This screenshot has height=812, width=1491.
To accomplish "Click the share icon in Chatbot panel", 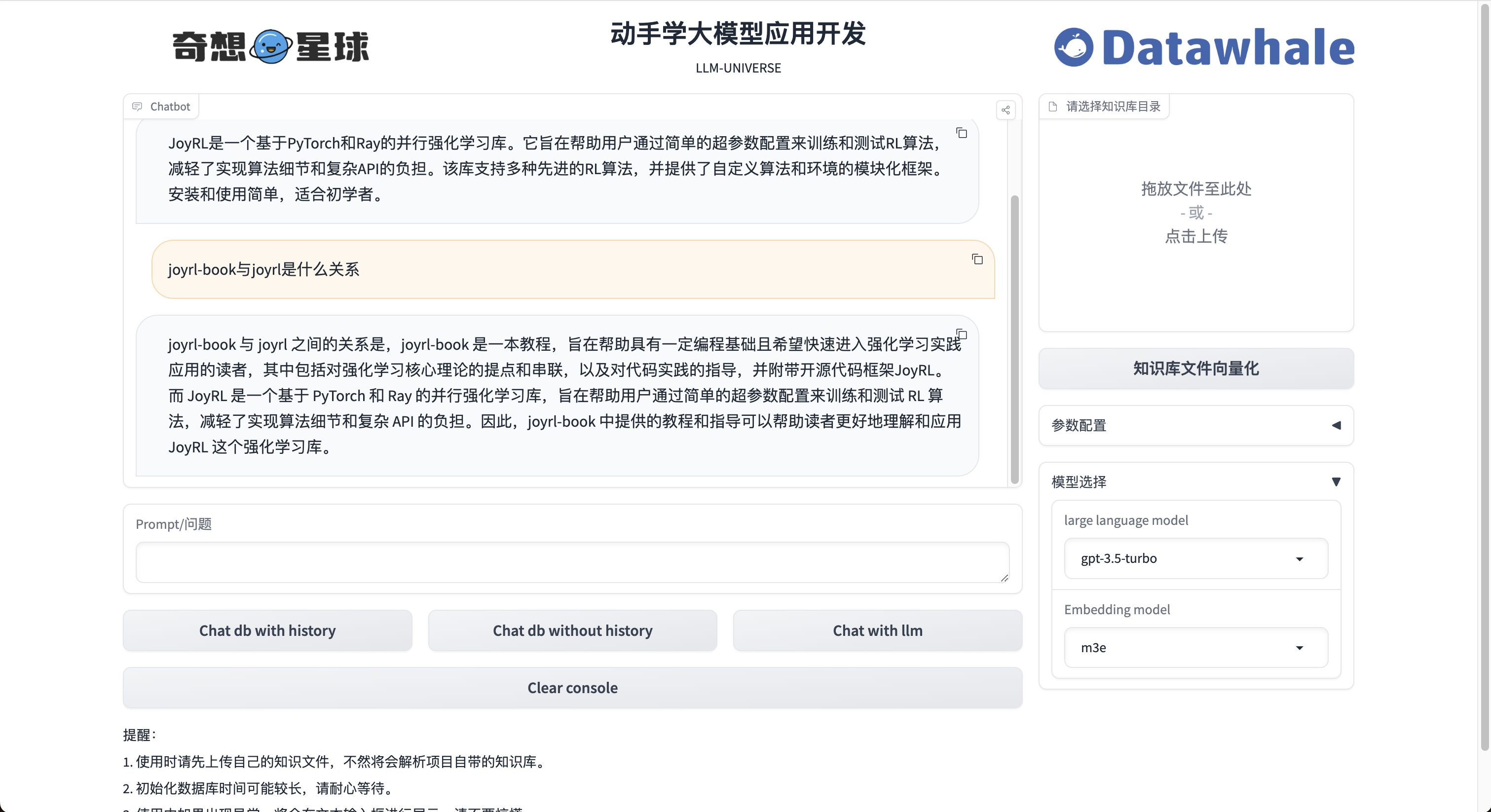I will (1006, 110).
